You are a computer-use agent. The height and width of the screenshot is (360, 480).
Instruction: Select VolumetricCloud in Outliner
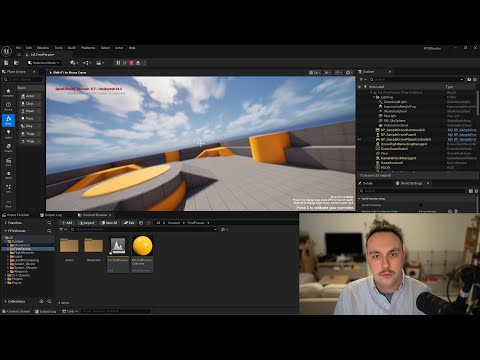pyautogui.click(x=395, y=125)
